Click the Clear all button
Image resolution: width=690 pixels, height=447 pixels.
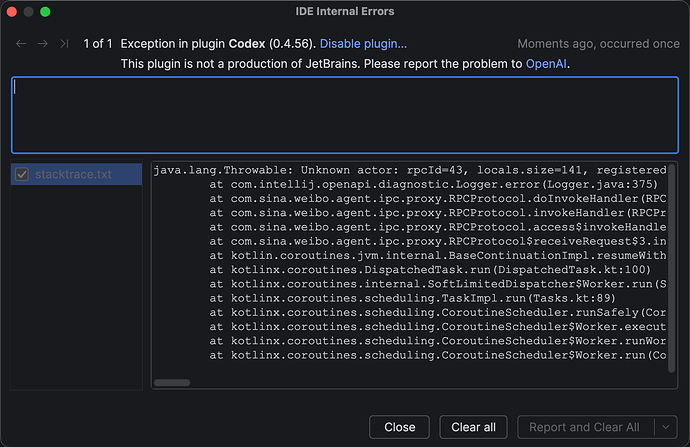coord(473,427)
